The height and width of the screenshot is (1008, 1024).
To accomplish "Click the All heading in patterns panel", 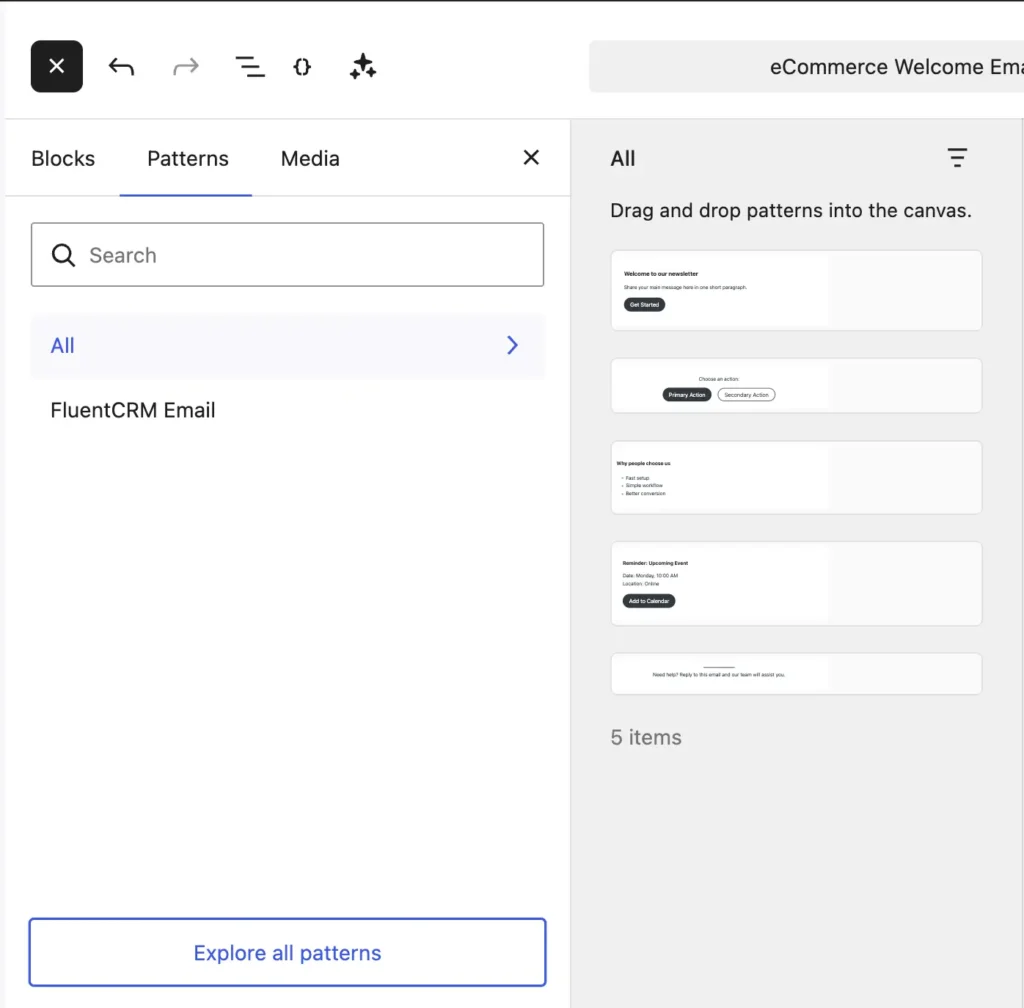I will point(622,159).
